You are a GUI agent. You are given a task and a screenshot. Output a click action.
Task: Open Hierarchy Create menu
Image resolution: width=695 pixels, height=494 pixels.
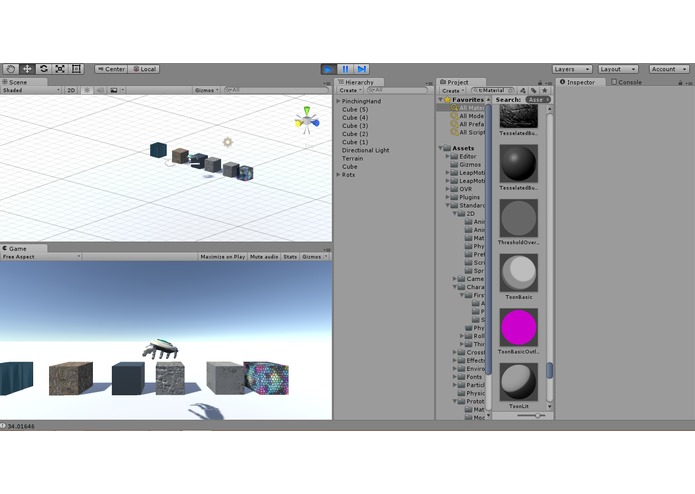tap(350, 90)
